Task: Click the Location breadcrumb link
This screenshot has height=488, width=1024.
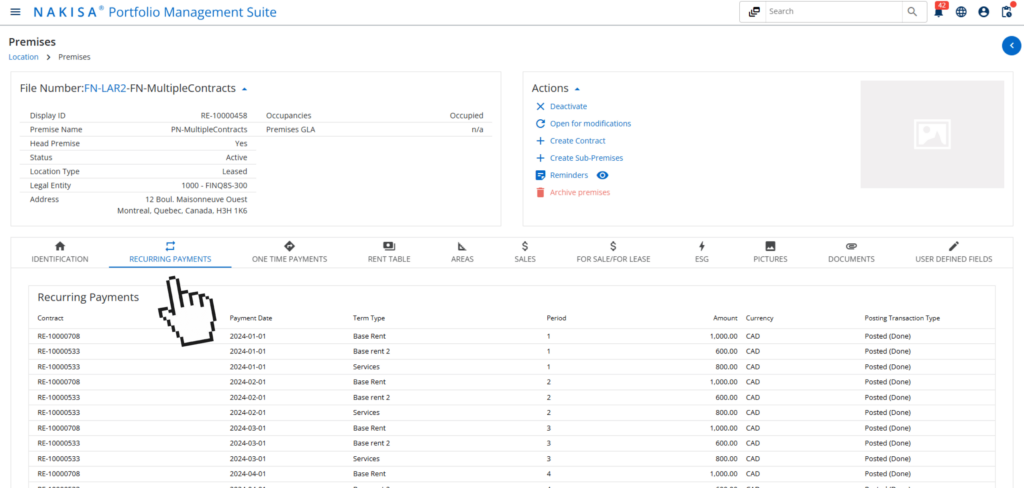Action: 23,57
